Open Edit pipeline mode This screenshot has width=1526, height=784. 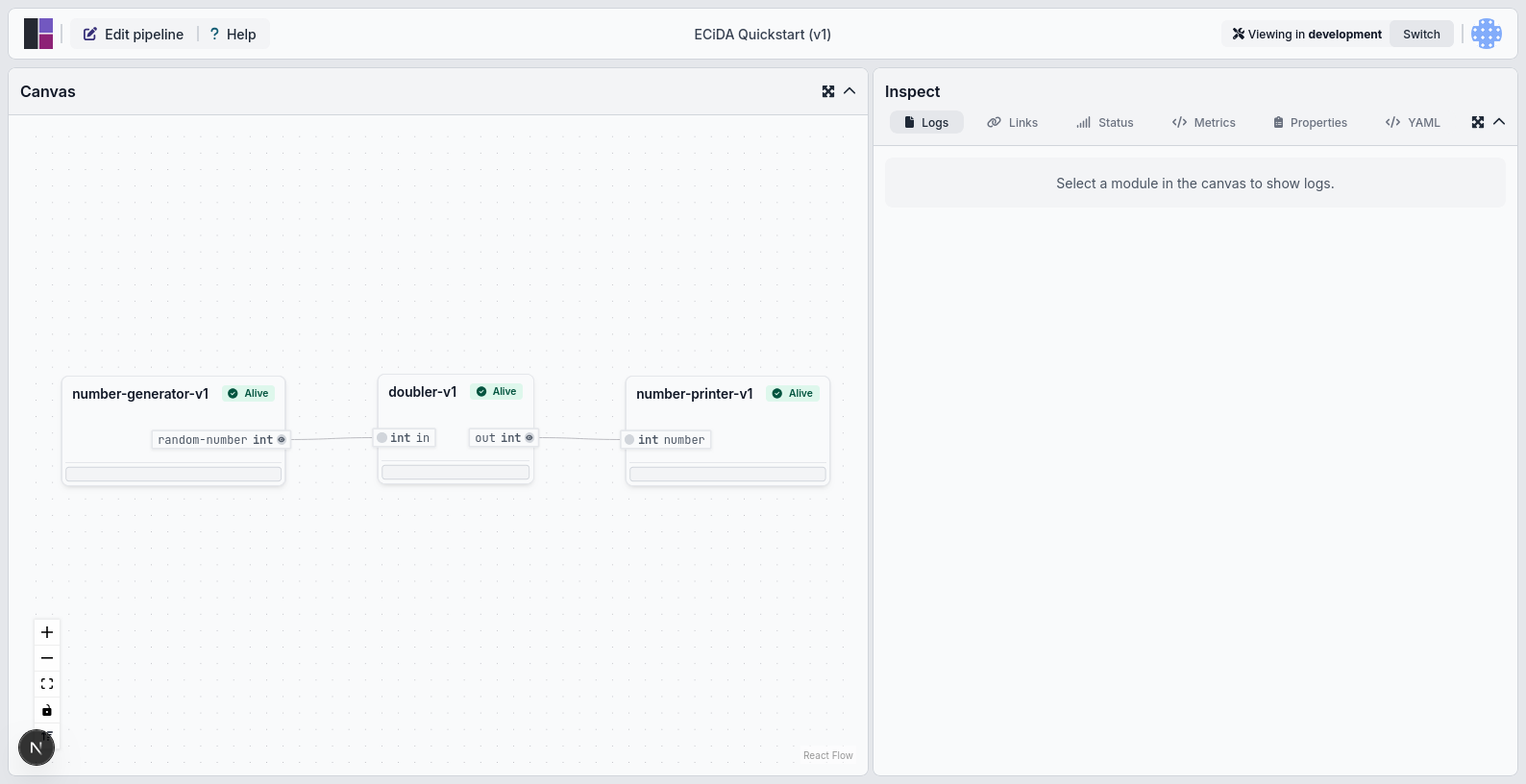(134, 34)
